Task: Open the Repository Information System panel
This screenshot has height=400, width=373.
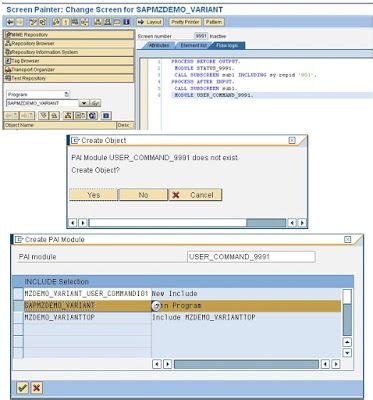Action: 68,52
